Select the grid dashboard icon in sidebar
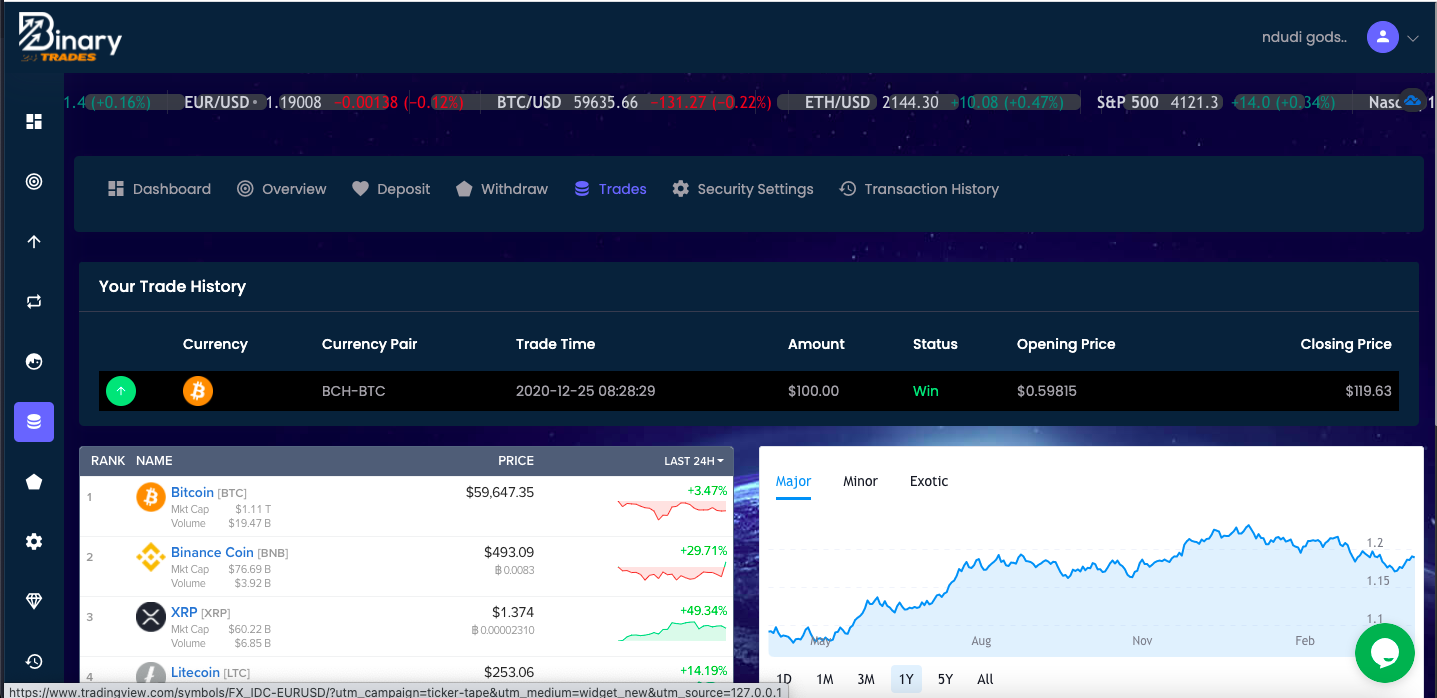This screenshot has height=698, width=1437. pyautogui.click(x=34, y=122)
